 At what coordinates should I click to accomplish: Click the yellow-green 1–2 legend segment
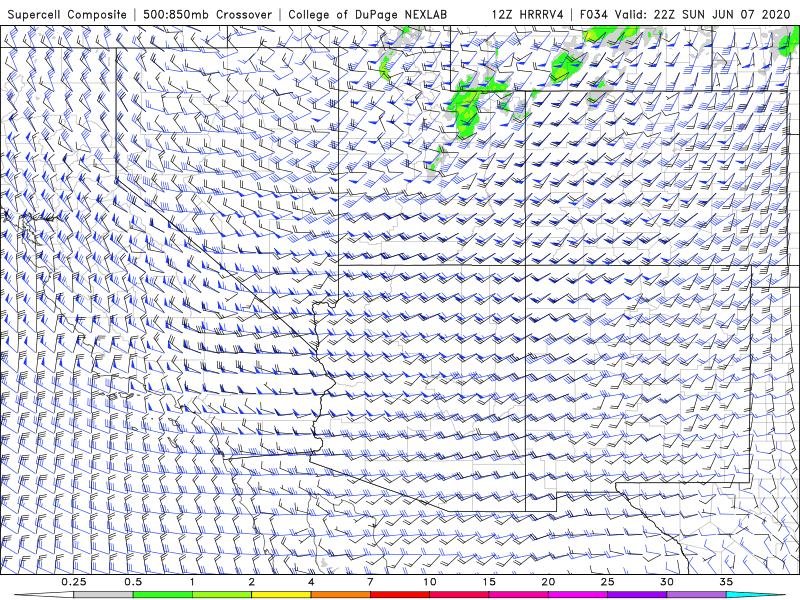pyautogui.click(x=222, y=595)
